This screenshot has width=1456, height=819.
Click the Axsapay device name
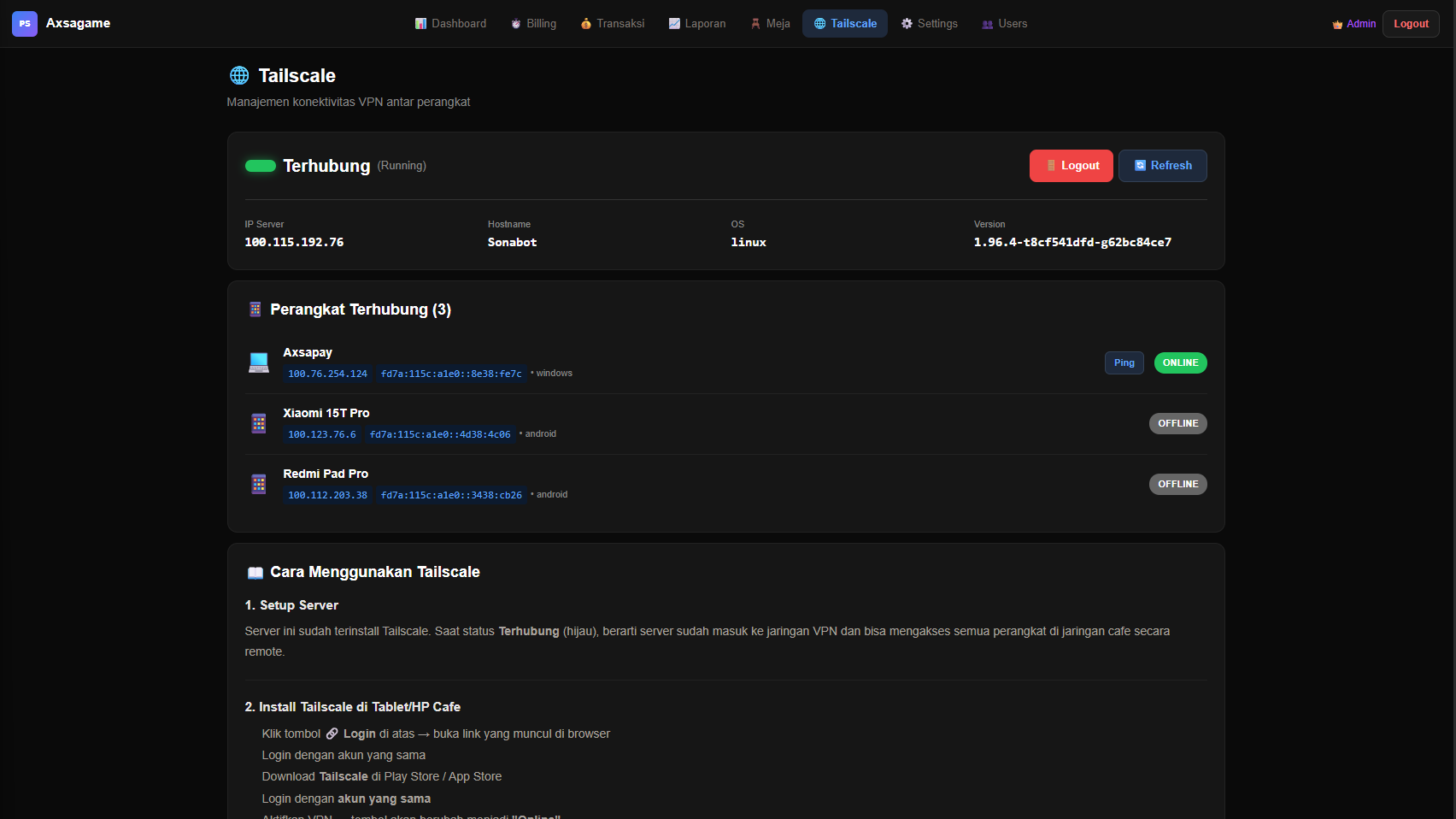click(308, 352)
